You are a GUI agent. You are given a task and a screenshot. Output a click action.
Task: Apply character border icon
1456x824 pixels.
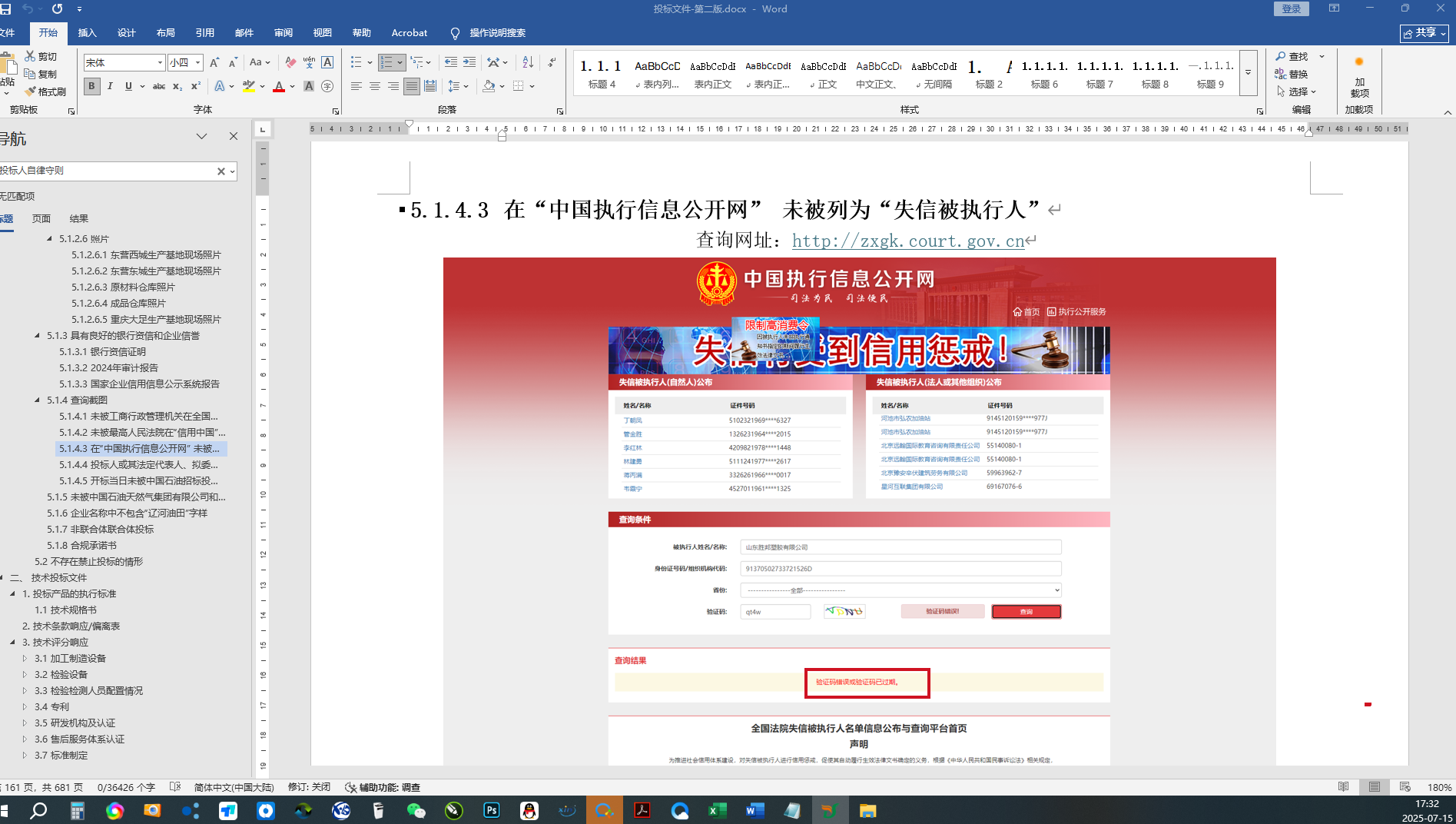327,62
